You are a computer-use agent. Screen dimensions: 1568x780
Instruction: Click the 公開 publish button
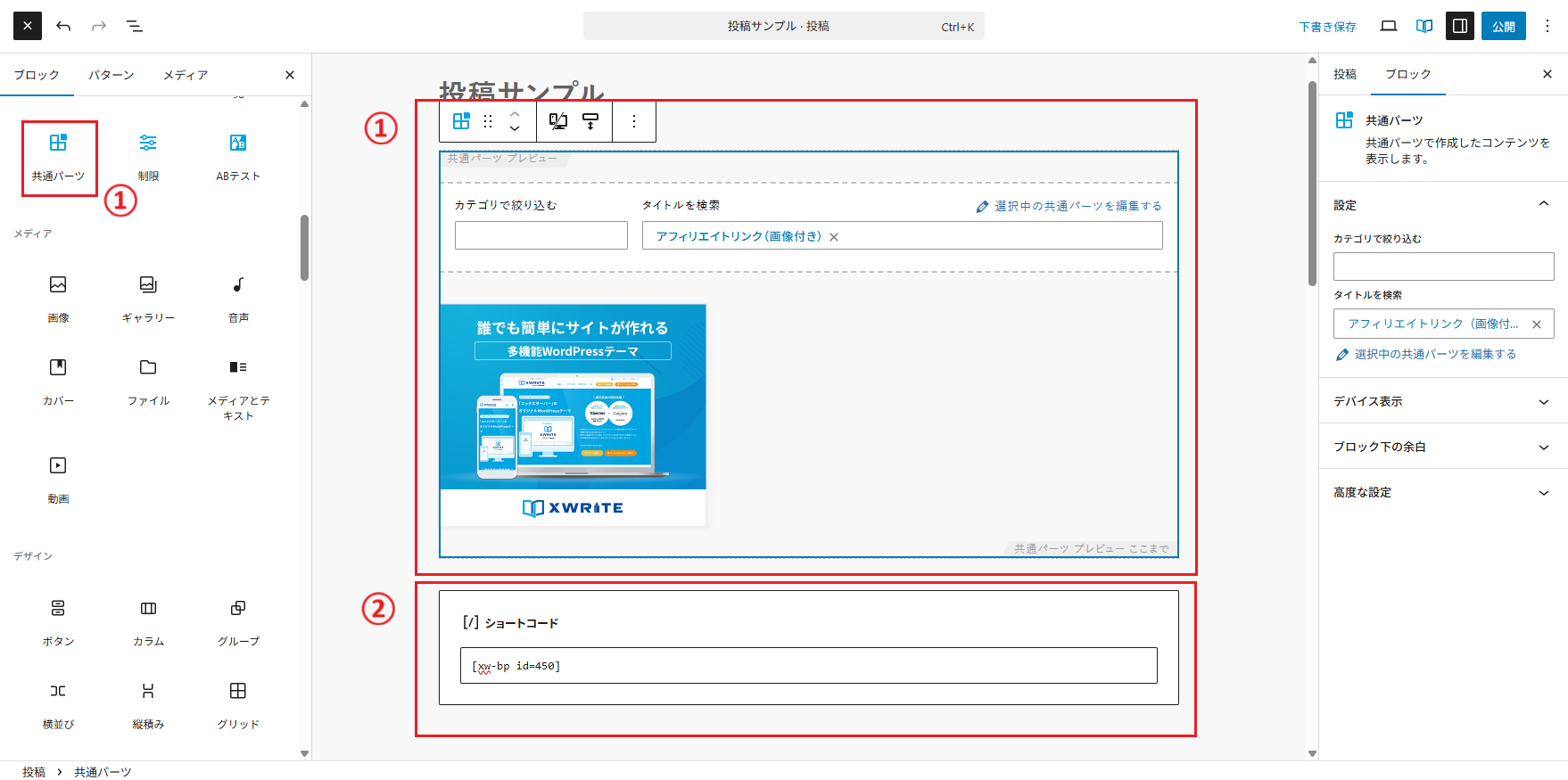(1503, 26)
